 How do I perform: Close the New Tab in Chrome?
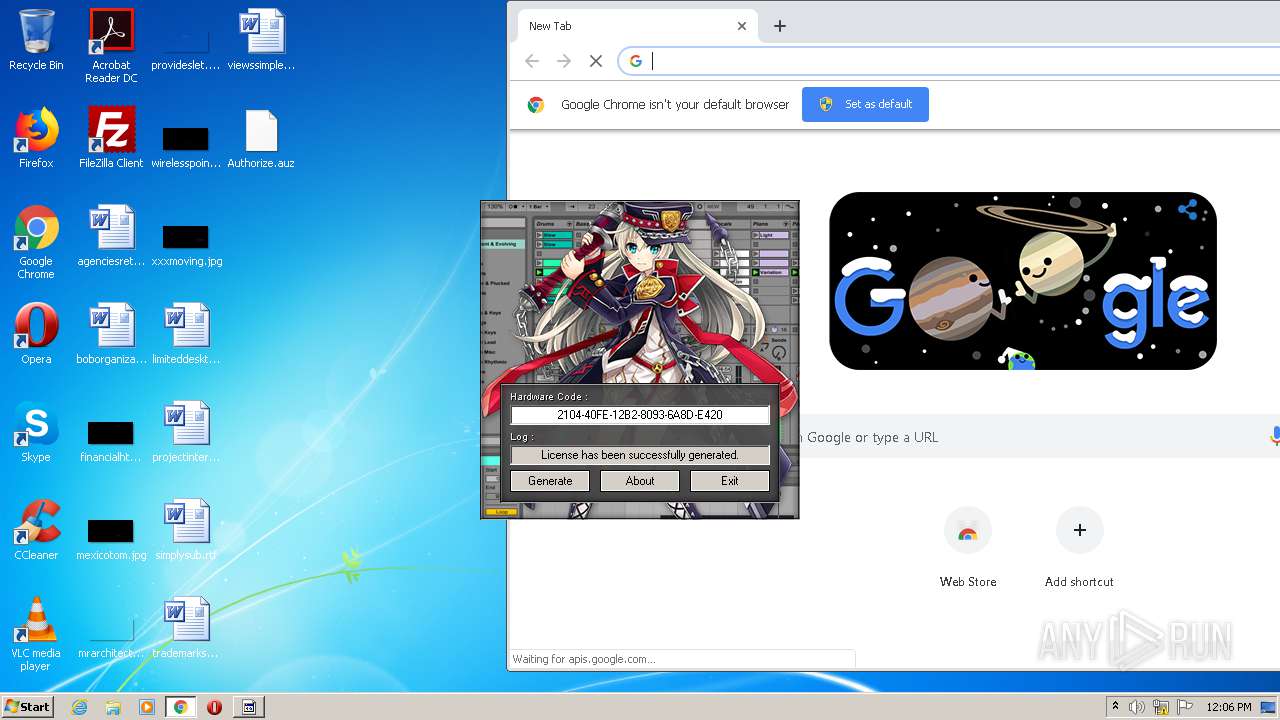click(742, 26)
